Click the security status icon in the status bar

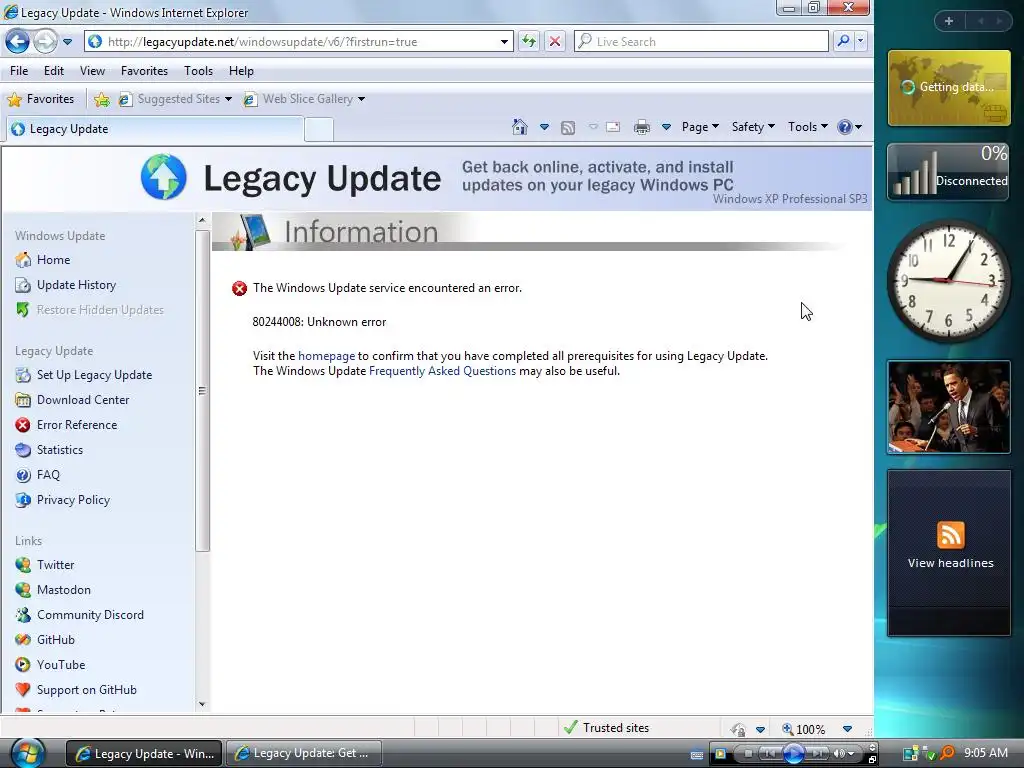(739, 729)
